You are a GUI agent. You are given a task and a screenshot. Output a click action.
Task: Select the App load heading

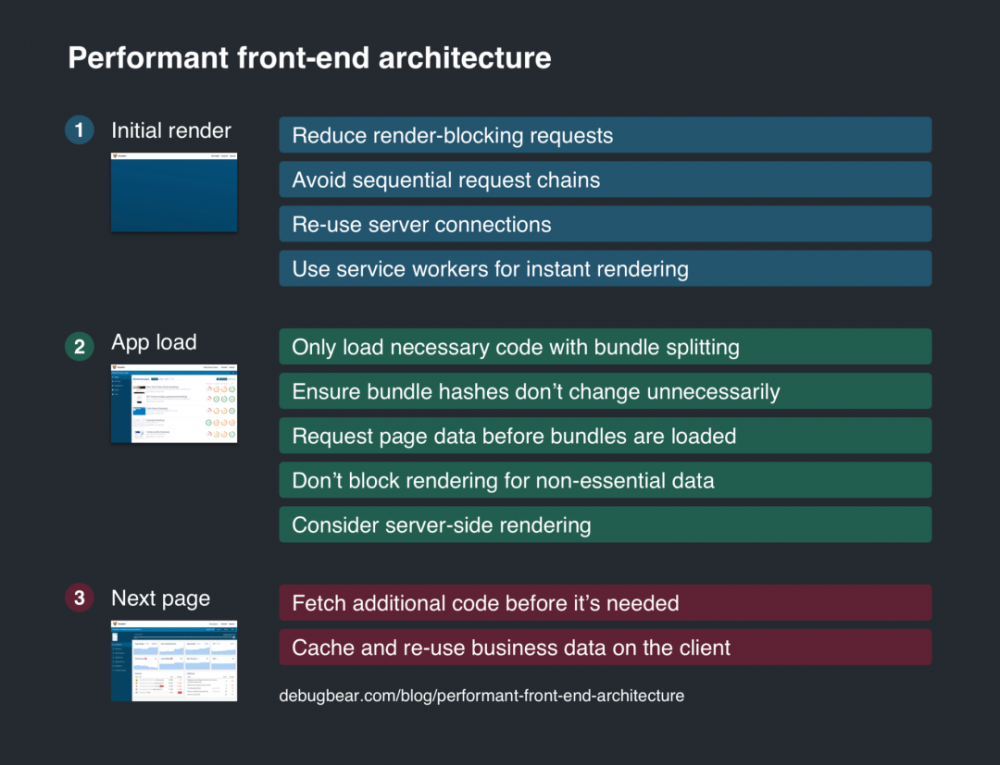[154, 343]
